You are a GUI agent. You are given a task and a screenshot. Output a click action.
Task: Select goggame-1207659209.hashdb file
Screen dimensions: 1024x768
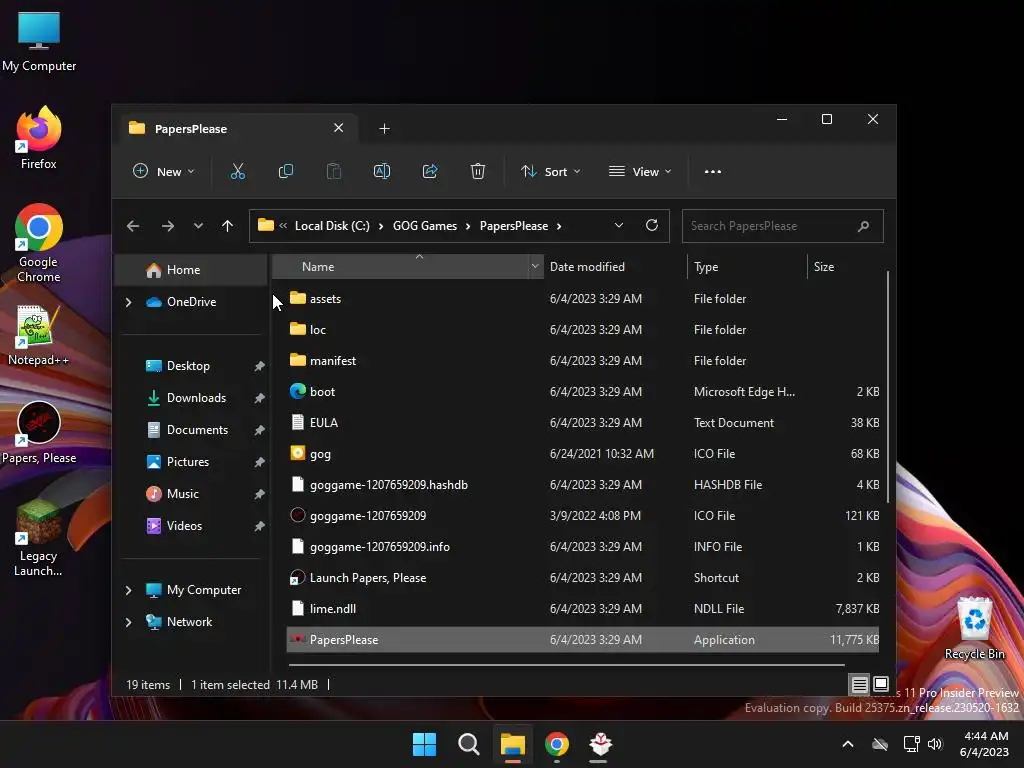click(583, 485)
